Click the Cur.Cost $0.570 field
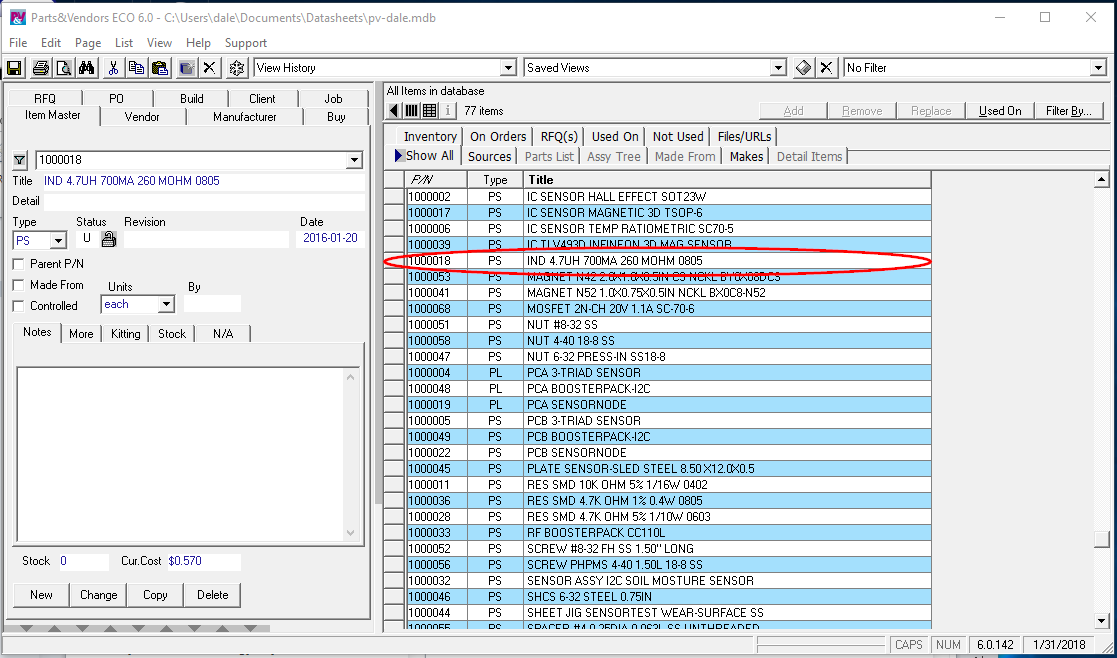Image resolution: width=1117 pixels, height=658 pixels. coord(204,562)
